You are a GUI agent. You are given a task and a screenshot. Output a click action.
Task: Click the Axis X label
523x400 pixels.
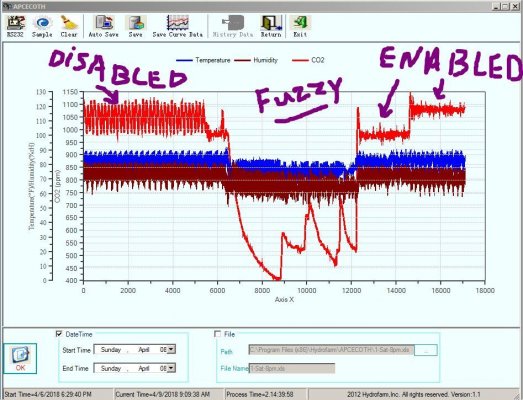[285, 300]
